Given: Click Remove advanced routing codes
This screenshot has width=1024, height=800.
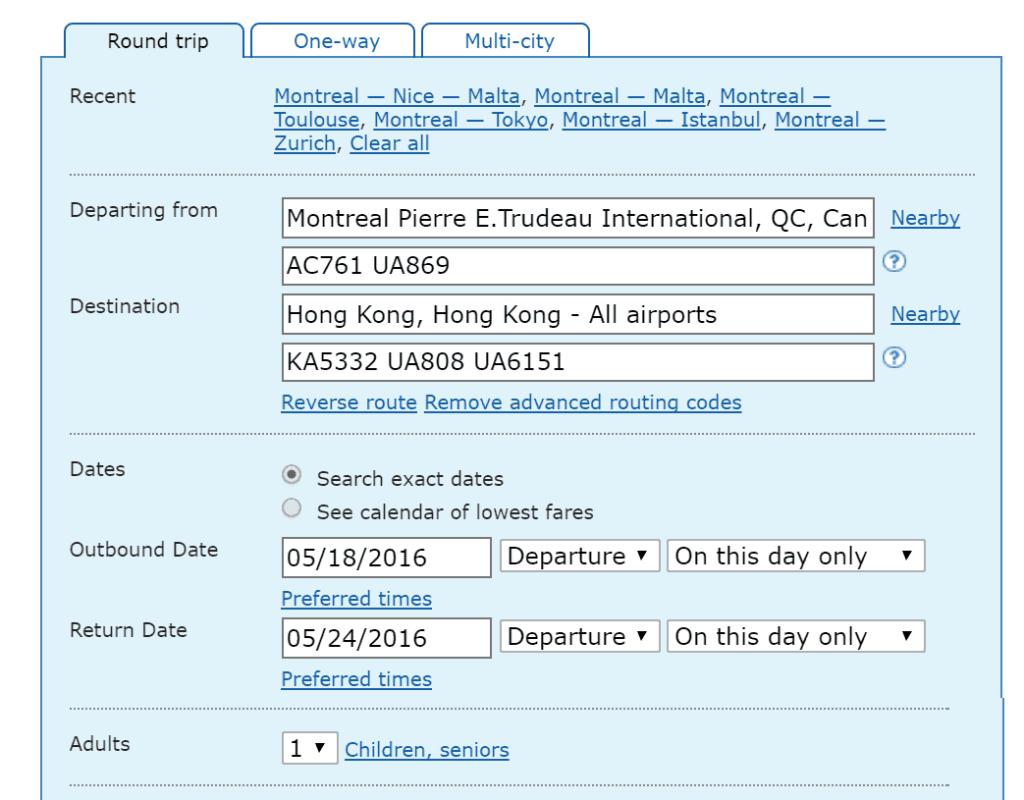Looking at the screenshot, I should pyautogui.click(x=581, y=402).
